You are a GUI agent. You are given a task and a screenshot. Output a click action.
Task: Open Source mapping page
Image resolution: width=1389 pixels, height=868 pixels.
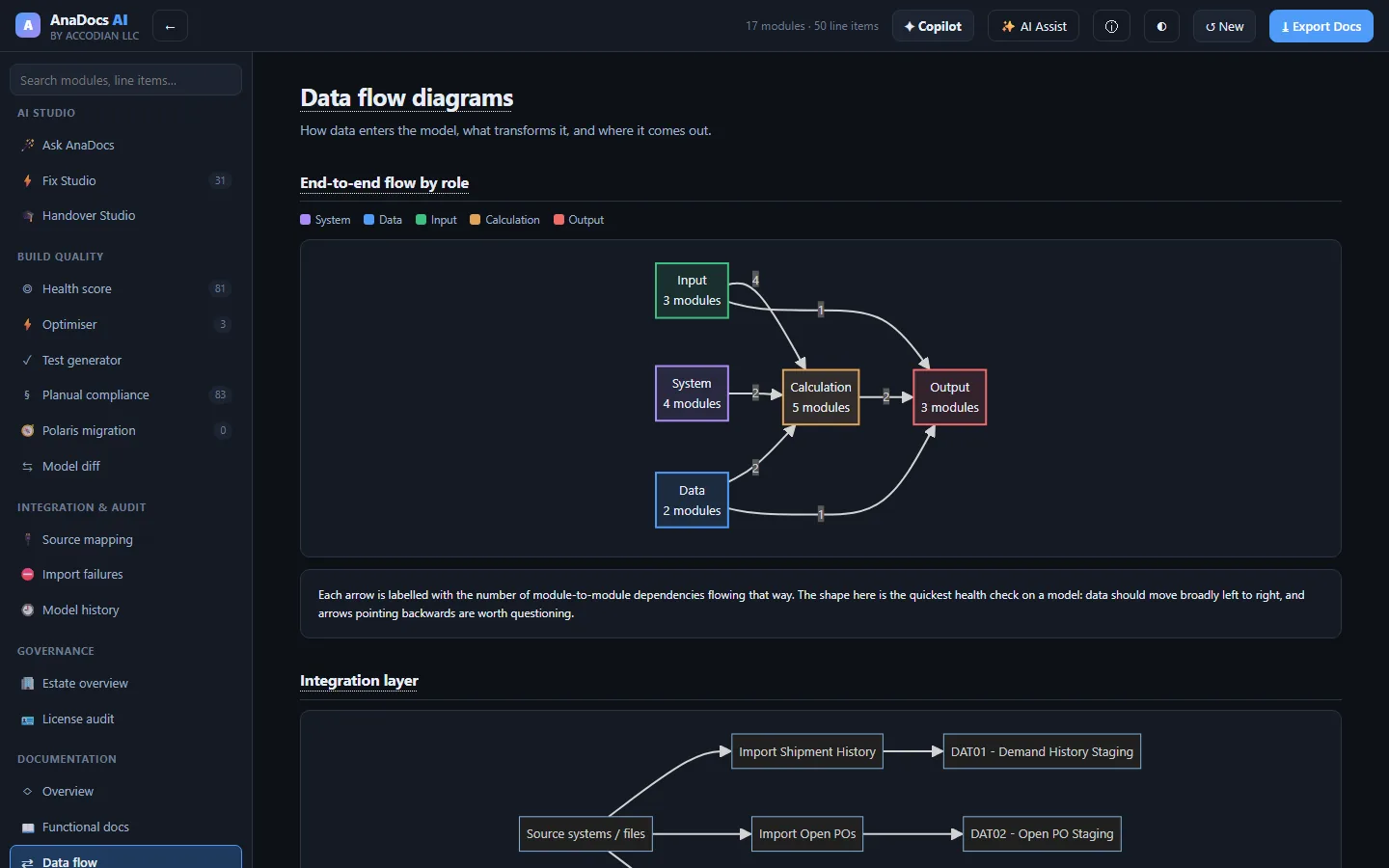pos(125,540)
